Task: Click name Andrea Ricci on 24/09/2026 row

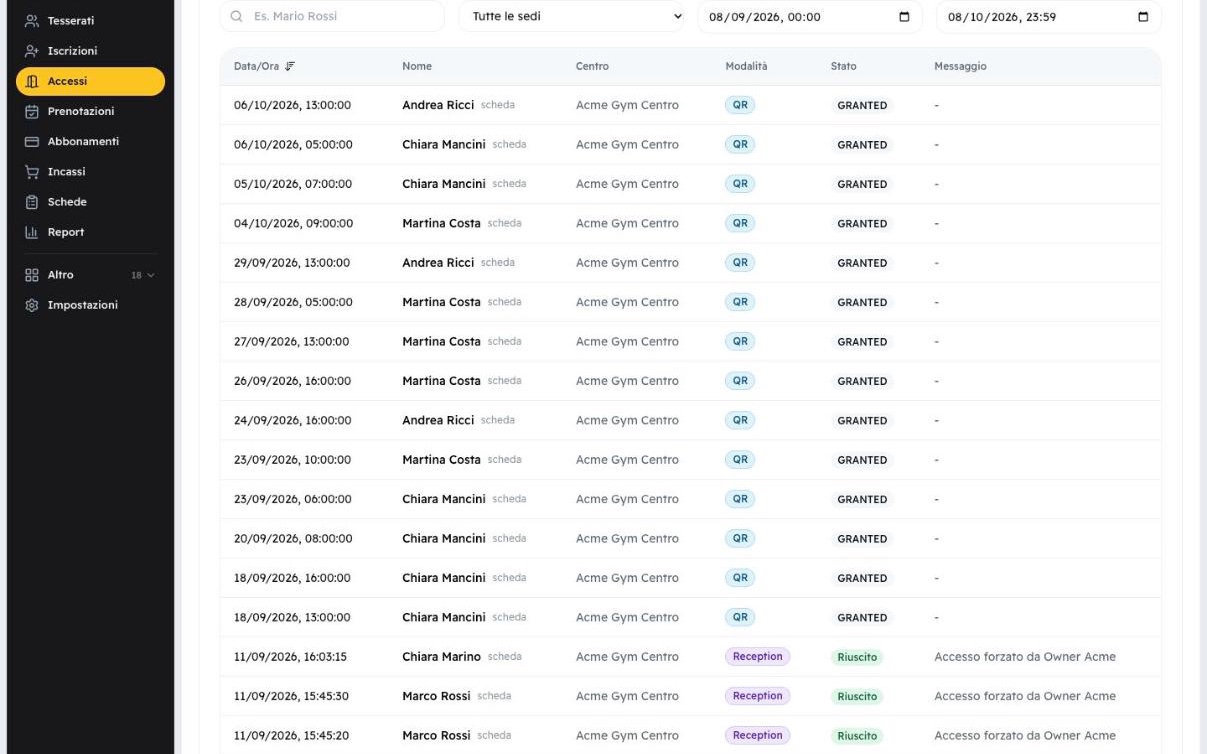Action: pyautogui.click(x=438, y=421)
